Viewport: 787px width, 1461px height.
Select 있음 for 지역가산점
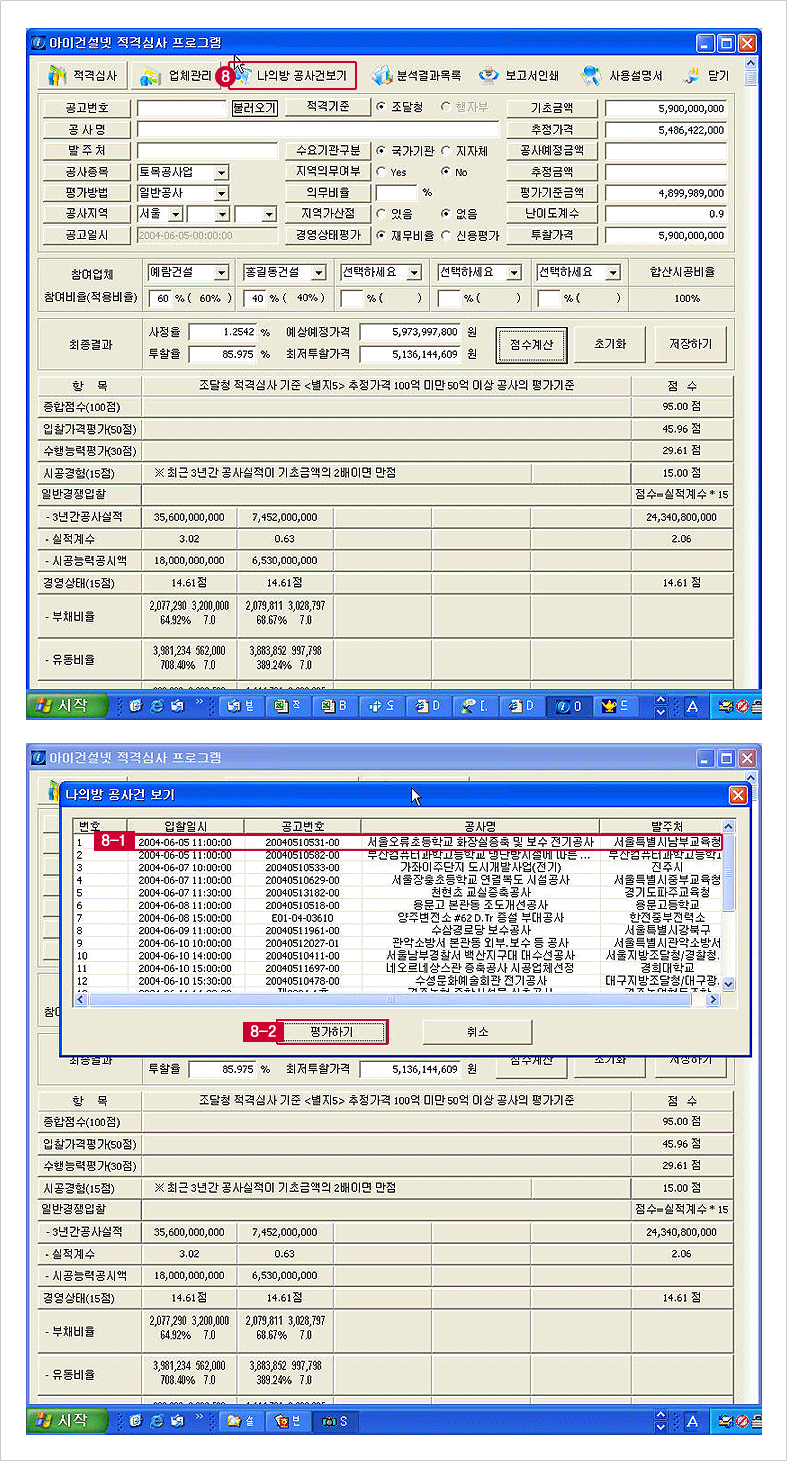click(382, 214)
